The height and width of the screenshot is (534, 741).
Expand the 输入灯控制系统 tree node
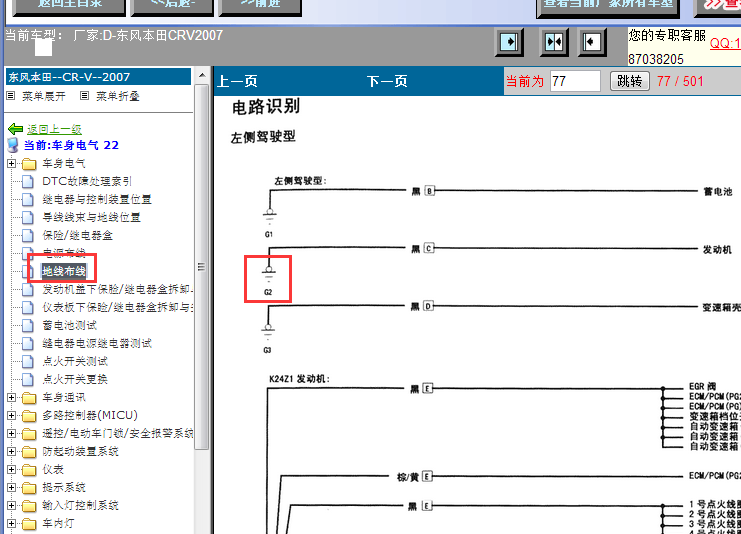tap(12, 505)
